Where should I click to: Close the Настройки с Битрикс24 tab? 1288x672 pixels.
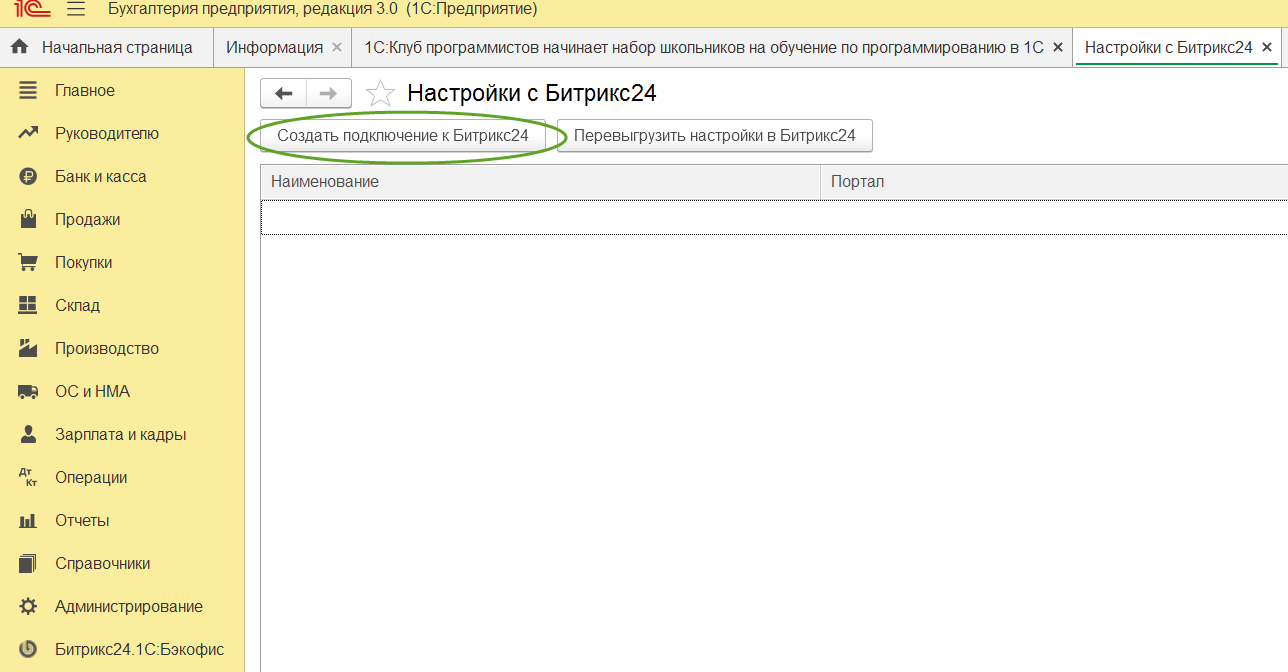1267,47
